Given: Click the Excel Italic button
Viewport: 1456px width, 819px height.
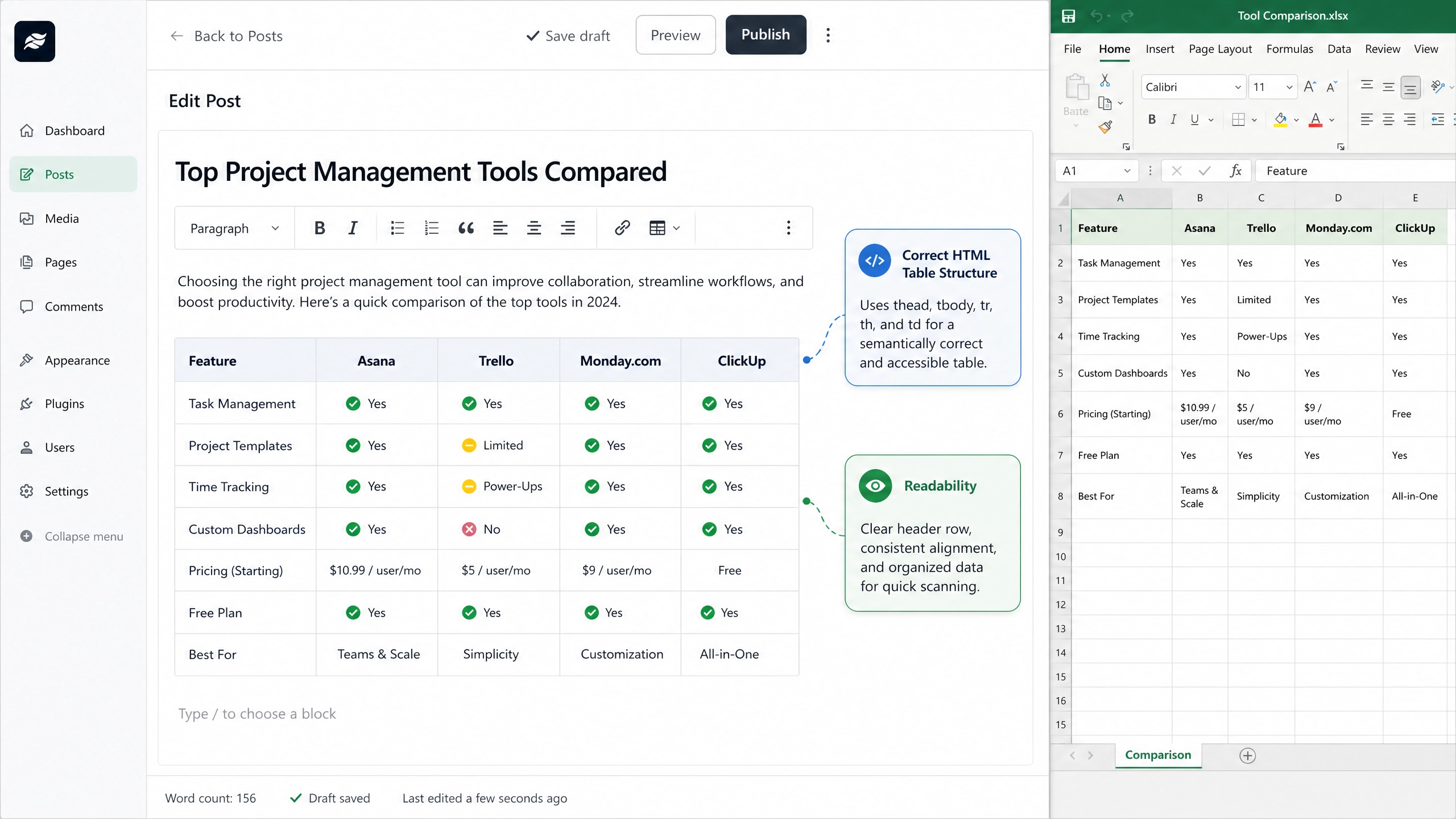Looking at the screenshot, I should [1173, 119].
